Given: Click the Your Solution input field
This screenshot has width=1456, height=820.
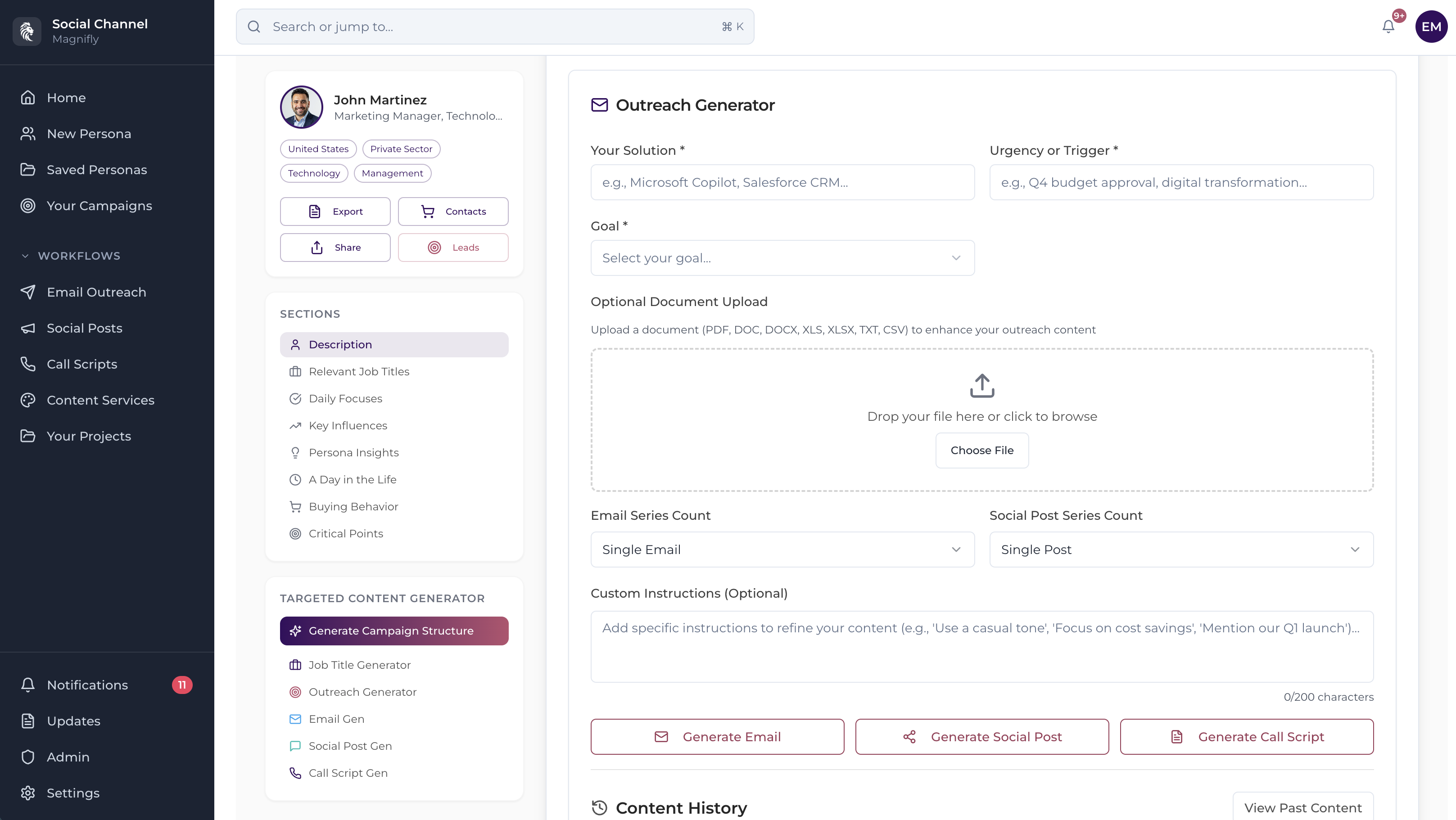Looking at the screenshot, I should (x=782, y=183).
